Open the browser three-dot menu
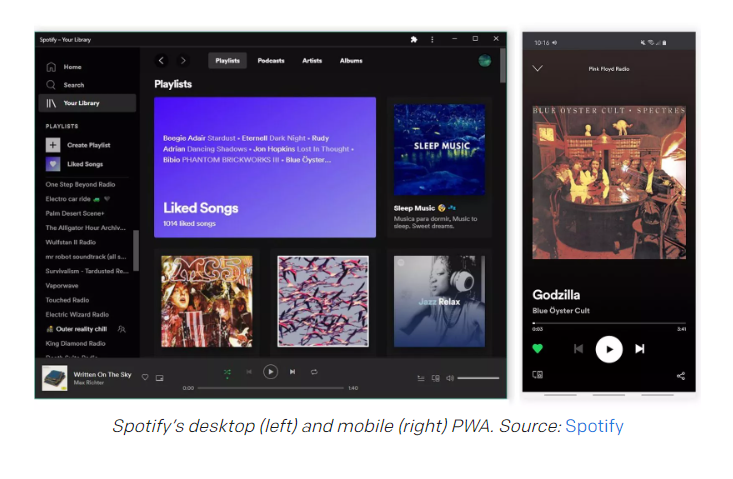The height and width of the screenshot is (479, 733). (x=432, y=39)
